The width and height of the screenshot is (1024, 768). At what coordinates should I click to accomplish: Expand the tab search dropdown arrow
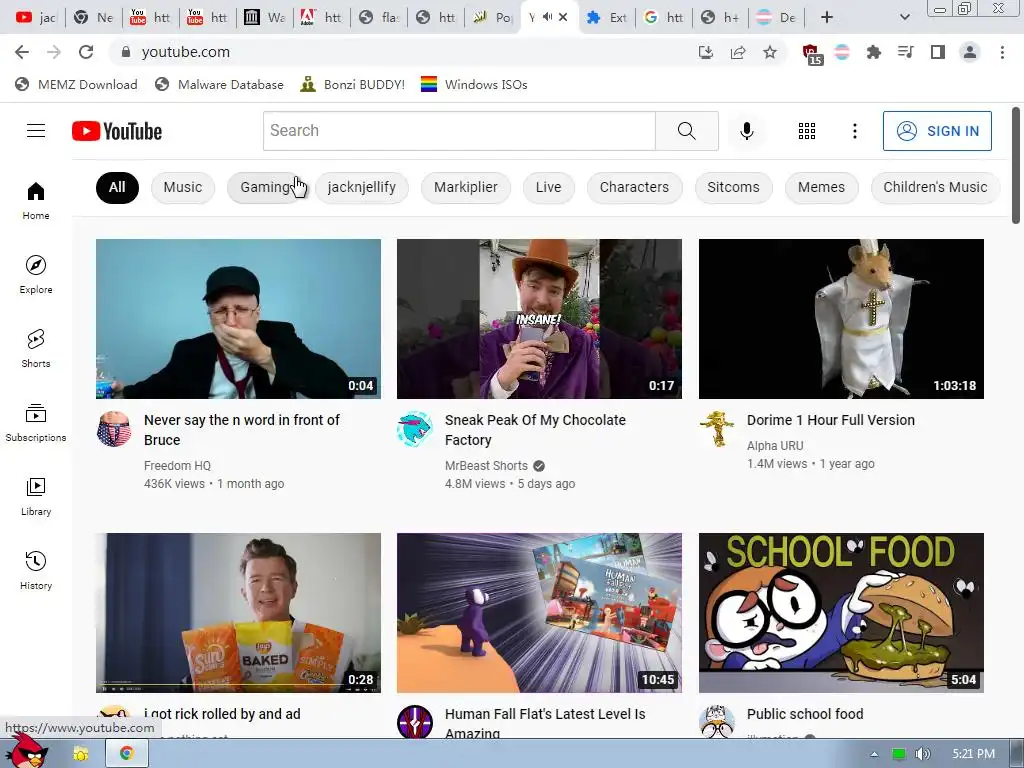click(904, 18)
